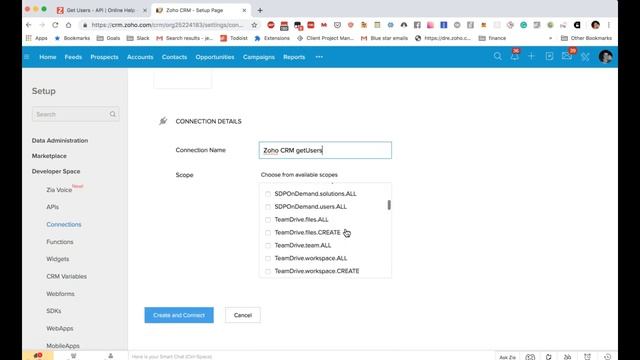Viewport: 640px width, 360px height.
Task: Open the more modules ellipsis menu
Action: coord(319,57)
